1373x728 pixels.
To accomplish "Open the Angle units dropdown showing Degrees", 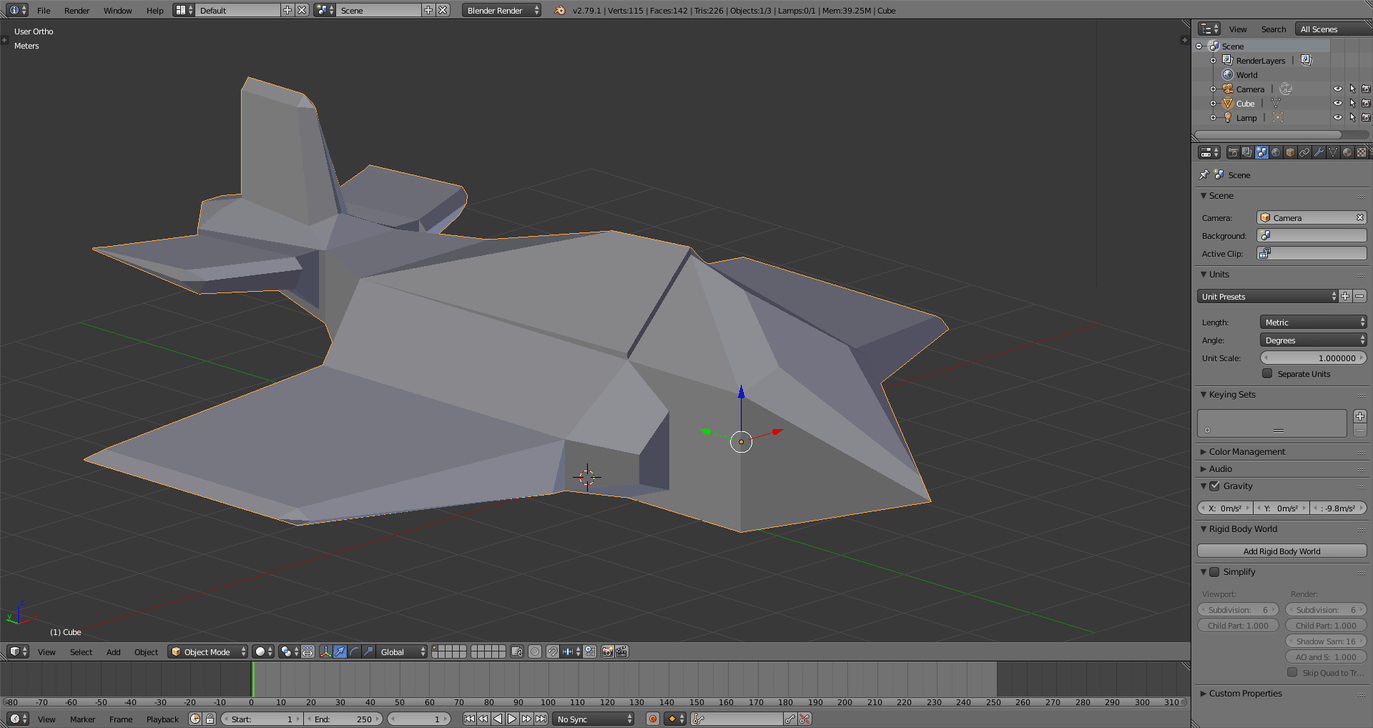I will coord(1313,340).
